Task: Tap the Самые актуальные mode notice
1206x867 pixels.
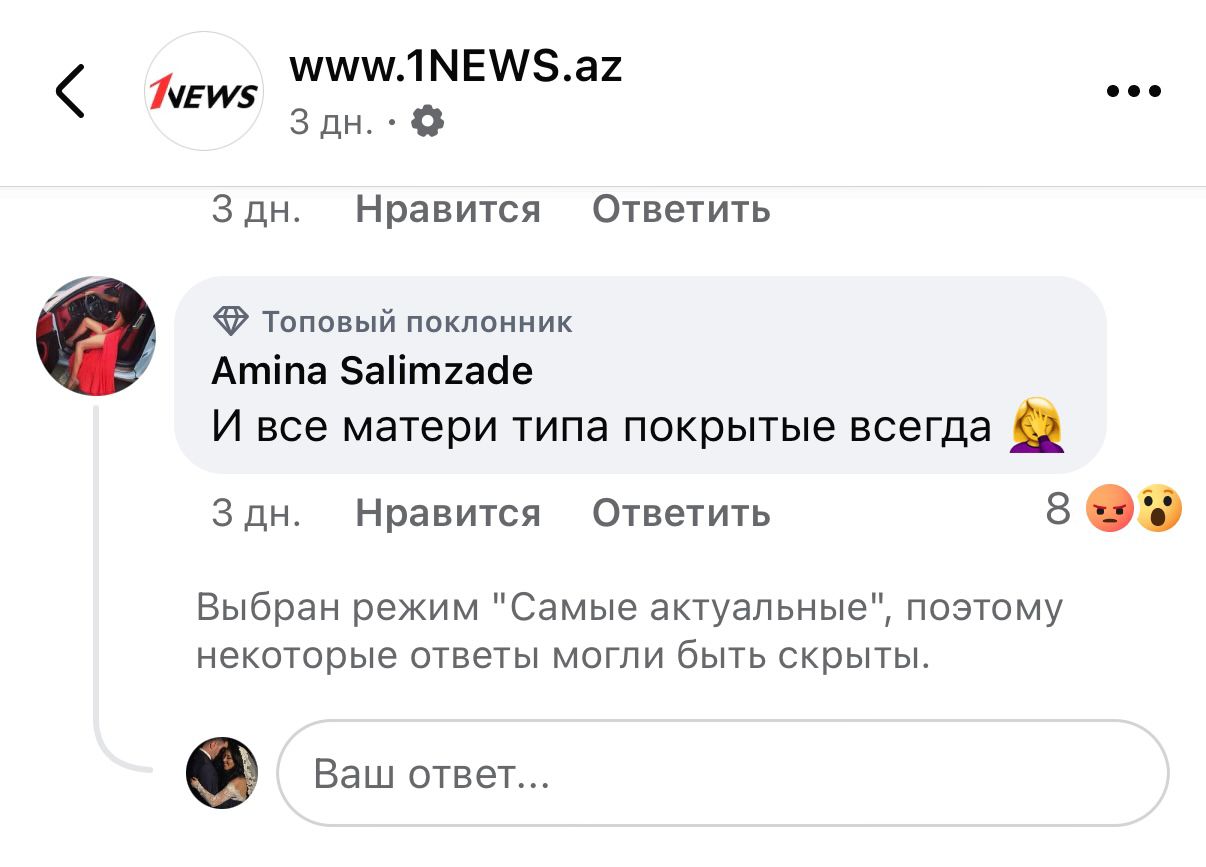Action: click(628, 632)
